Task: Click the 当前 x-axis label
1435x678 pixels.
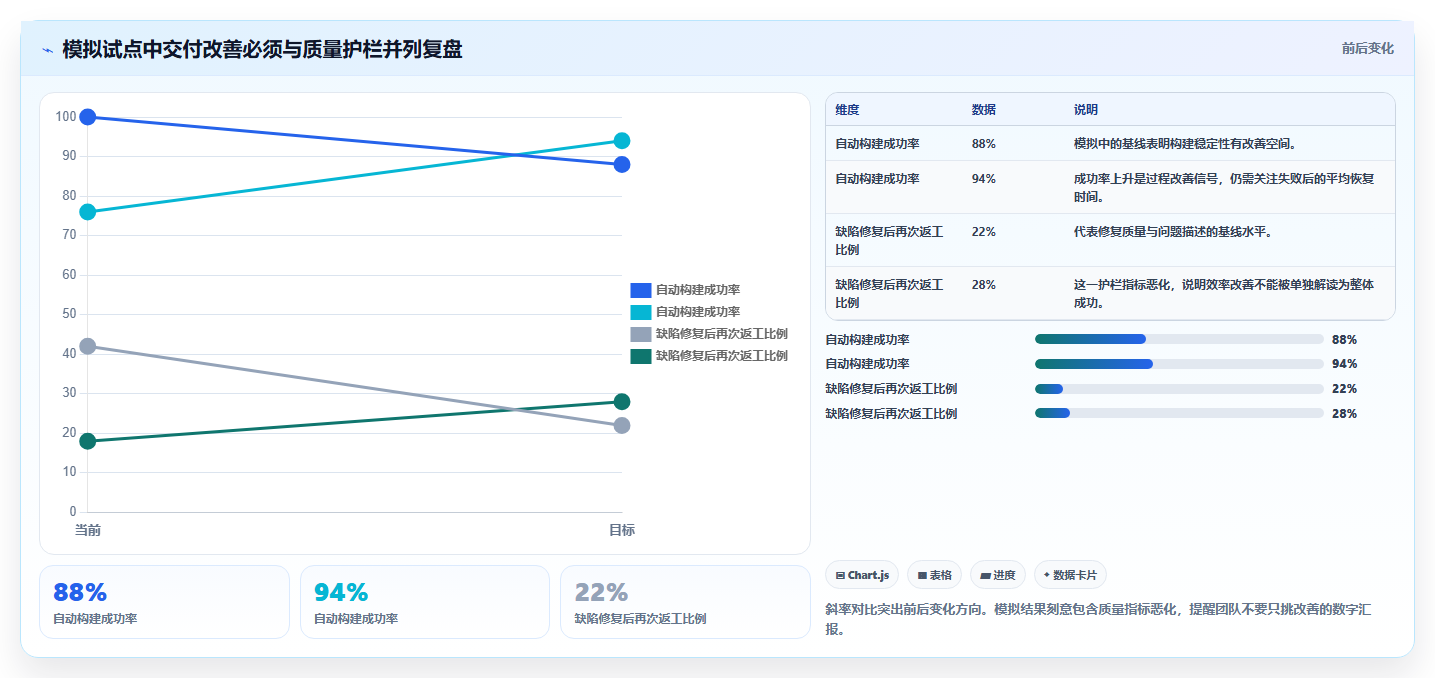Action: (88, 530)
